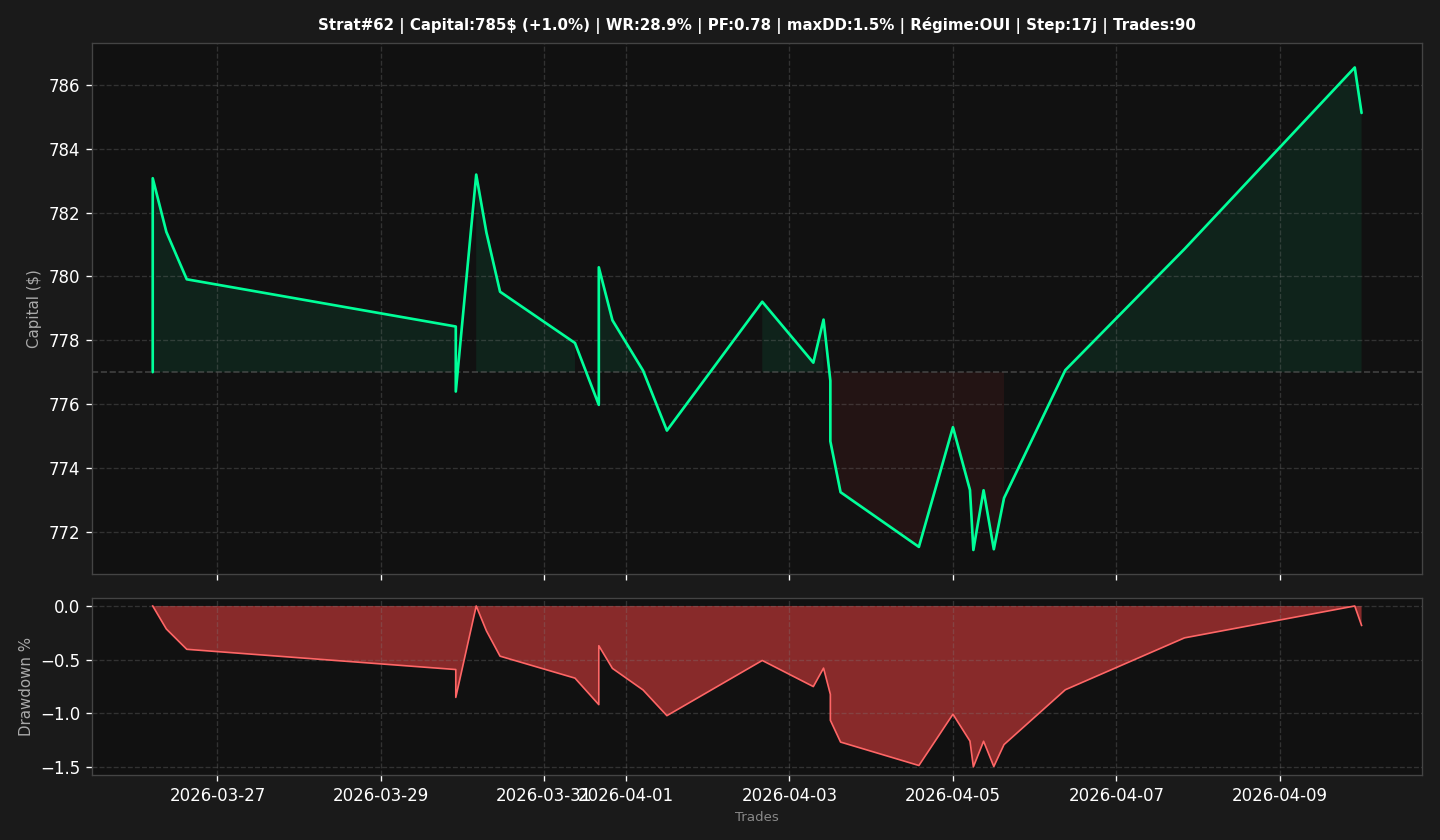
Task: Click the 2026-03-29 date label
Action: (381, 795)
